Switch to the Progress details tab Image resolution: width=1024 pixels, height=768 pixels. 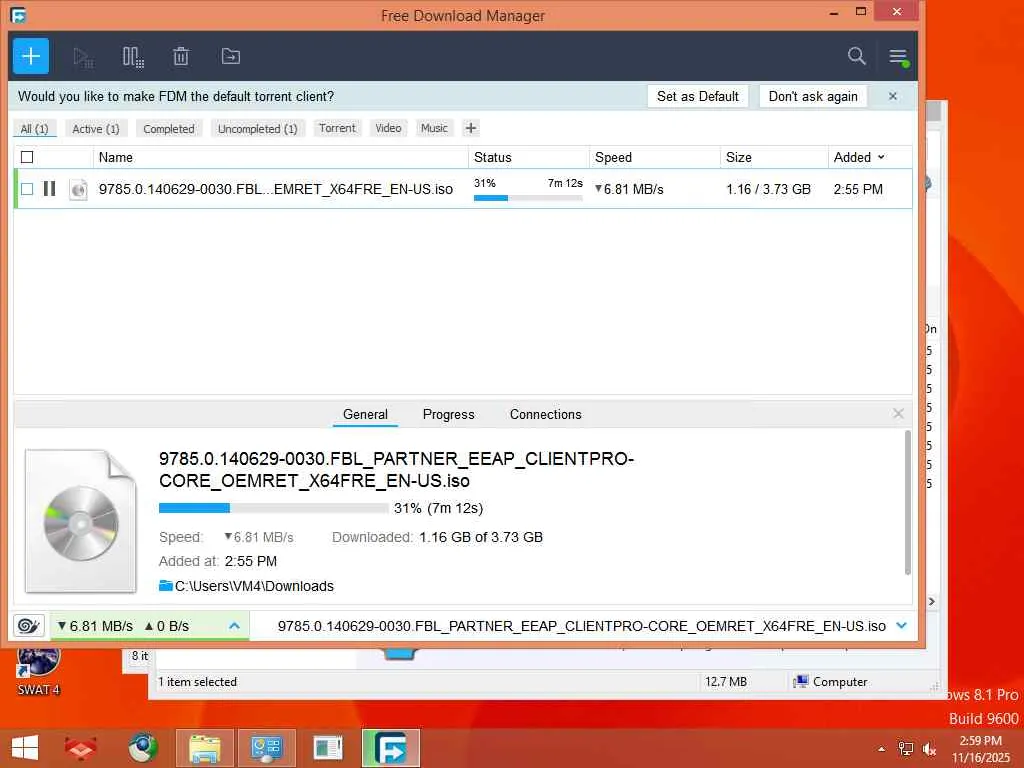[x=449, y=414]
